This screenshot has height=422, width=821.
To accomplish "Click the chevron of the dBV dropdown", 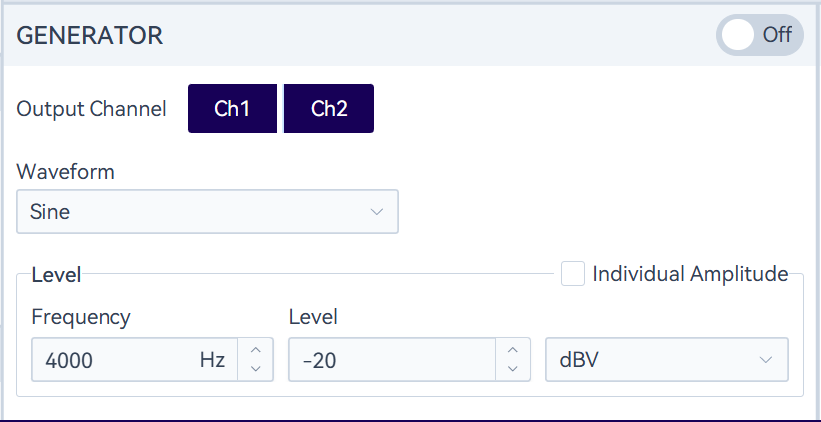I will [766, 360].
